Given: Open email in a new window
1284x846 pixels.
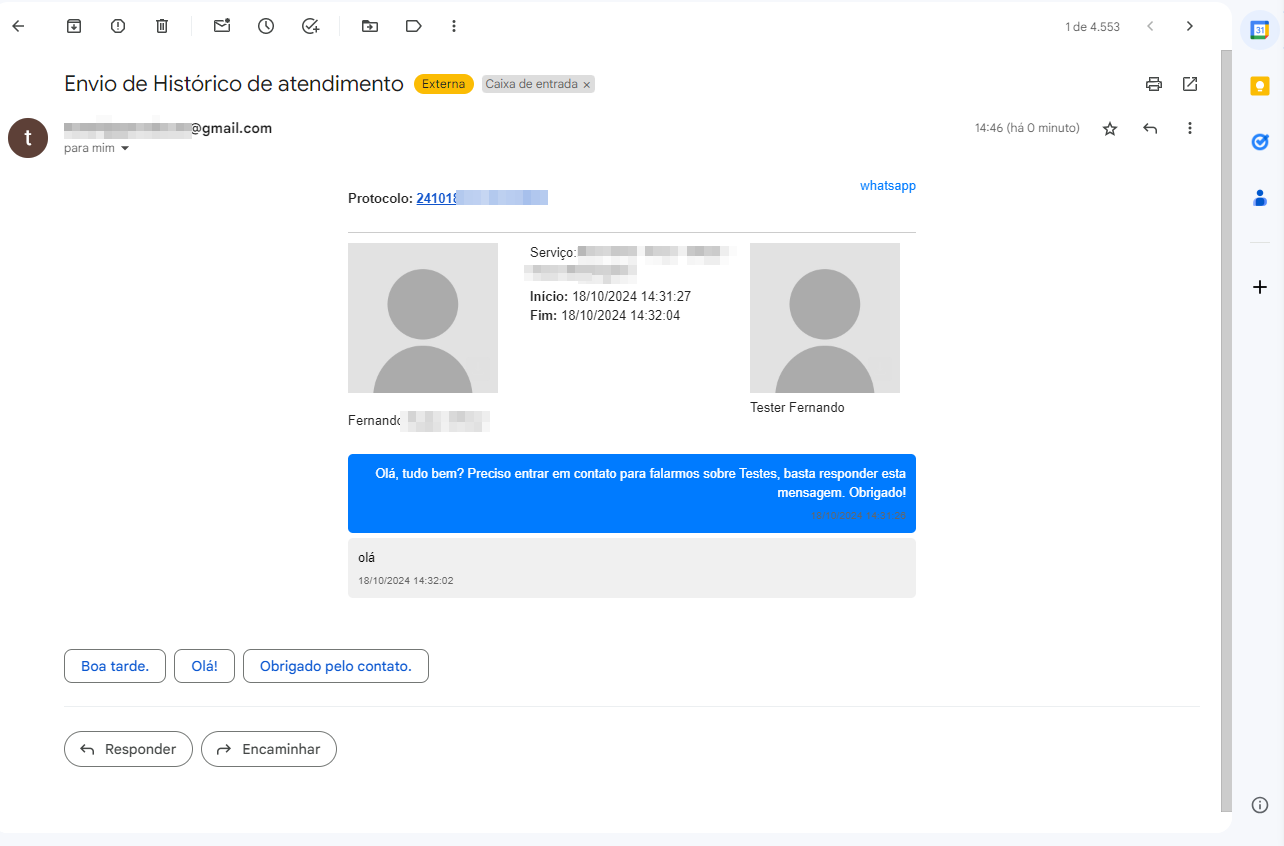Looking at the screenshot, I should [1190, 84].
